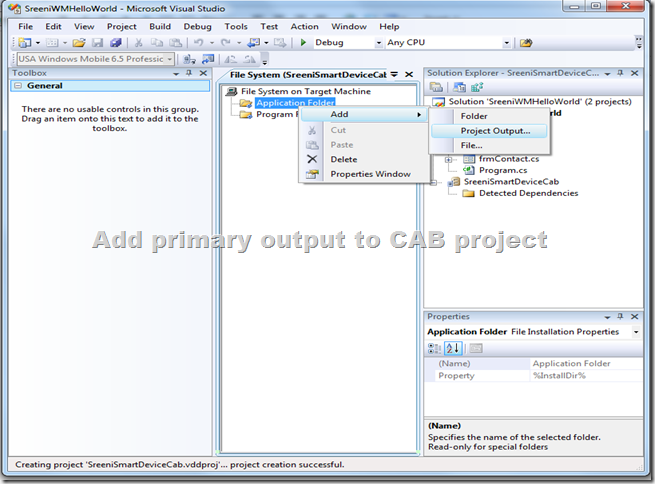Viewport: 655px width, 484px height.
Task: Click the (Name) property row
Action: coord(533,364)
